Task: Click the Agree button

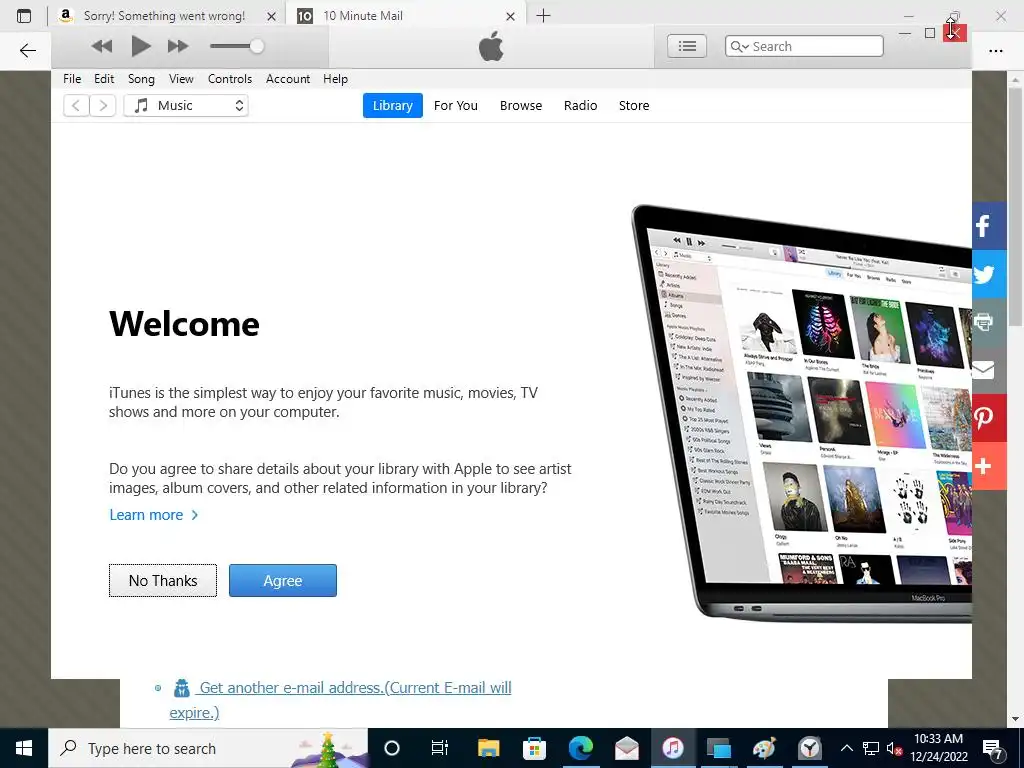Action: 283,581
